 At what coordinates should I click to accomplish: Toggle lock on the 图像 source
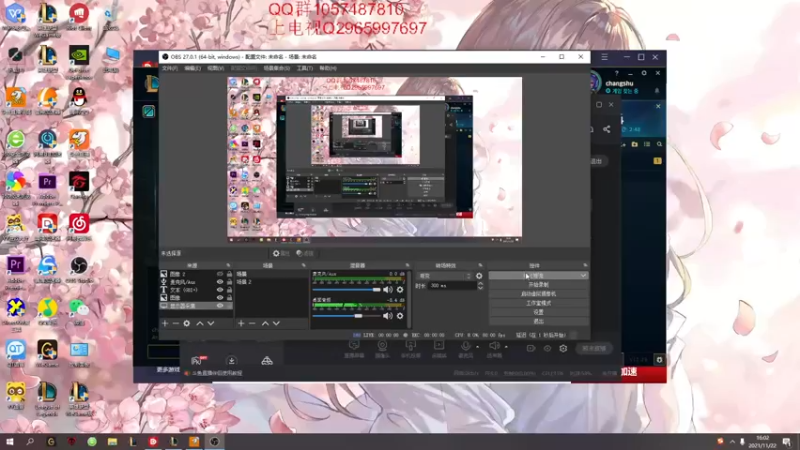click(229, 297)
